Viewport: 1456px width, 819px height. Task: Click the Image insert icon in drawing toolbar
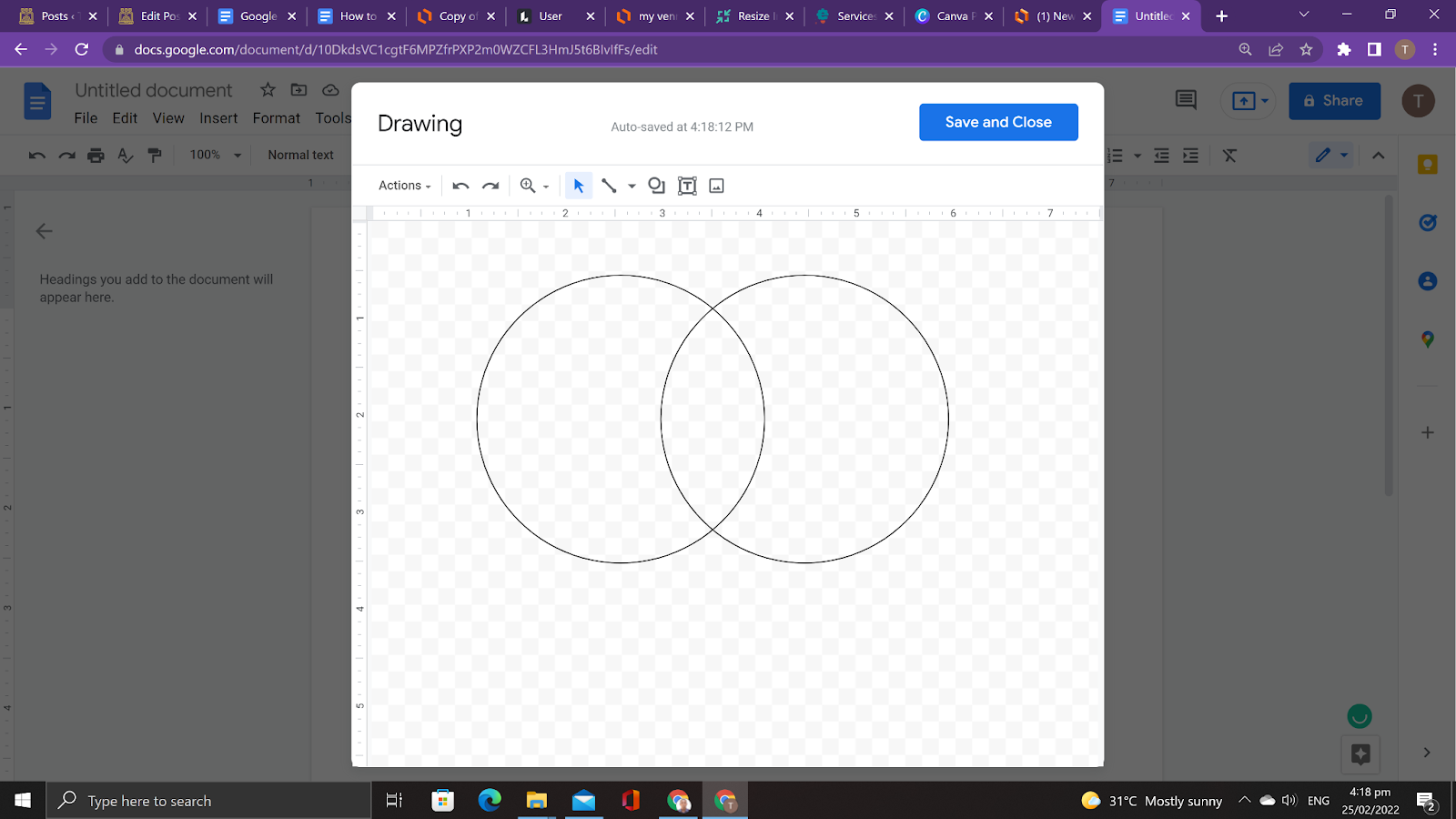[x=717, y=186]
